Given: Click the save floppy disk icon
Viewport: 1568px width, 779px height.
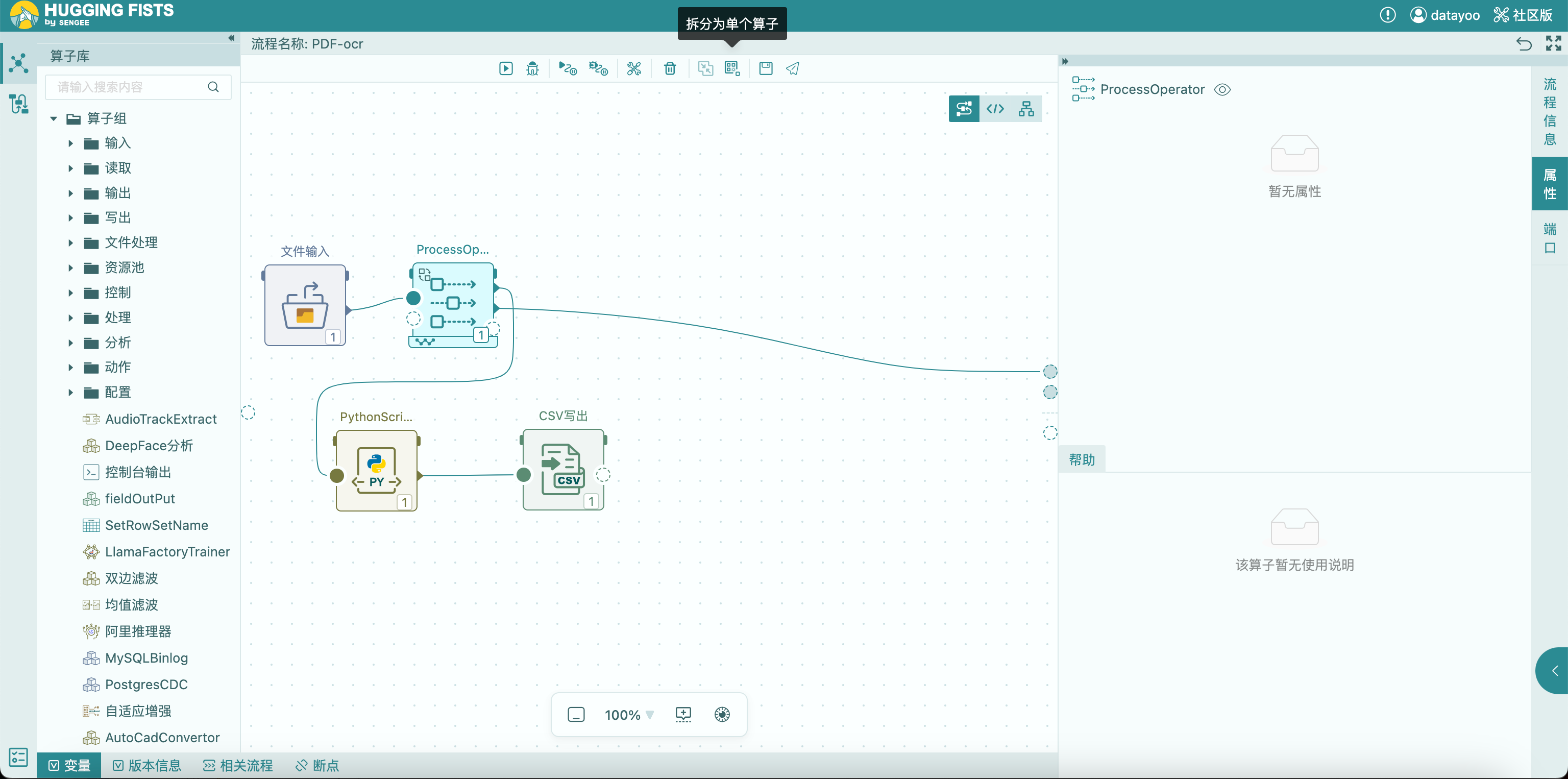Looking at the screenshot, I should pos(765,68).
